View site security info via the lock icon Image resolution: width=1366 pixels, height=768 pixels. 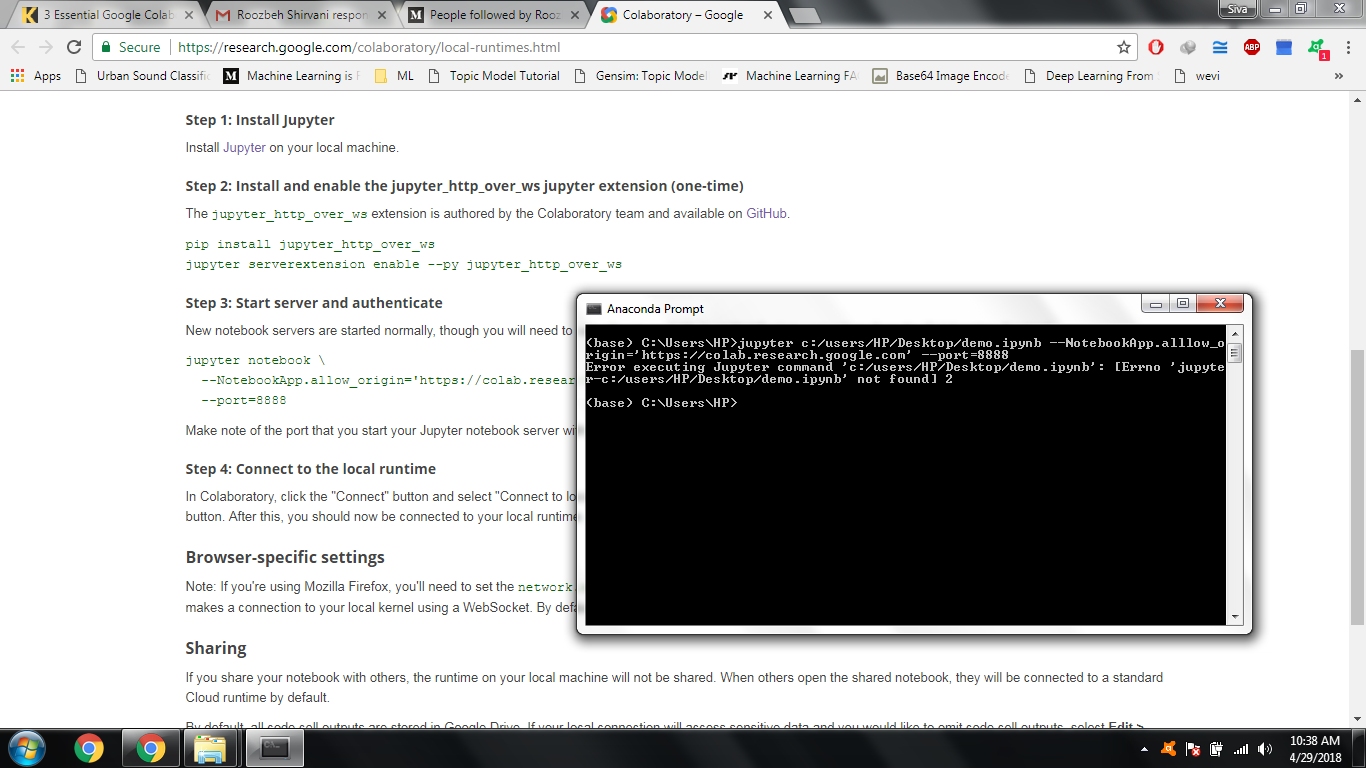pos(108,47)
